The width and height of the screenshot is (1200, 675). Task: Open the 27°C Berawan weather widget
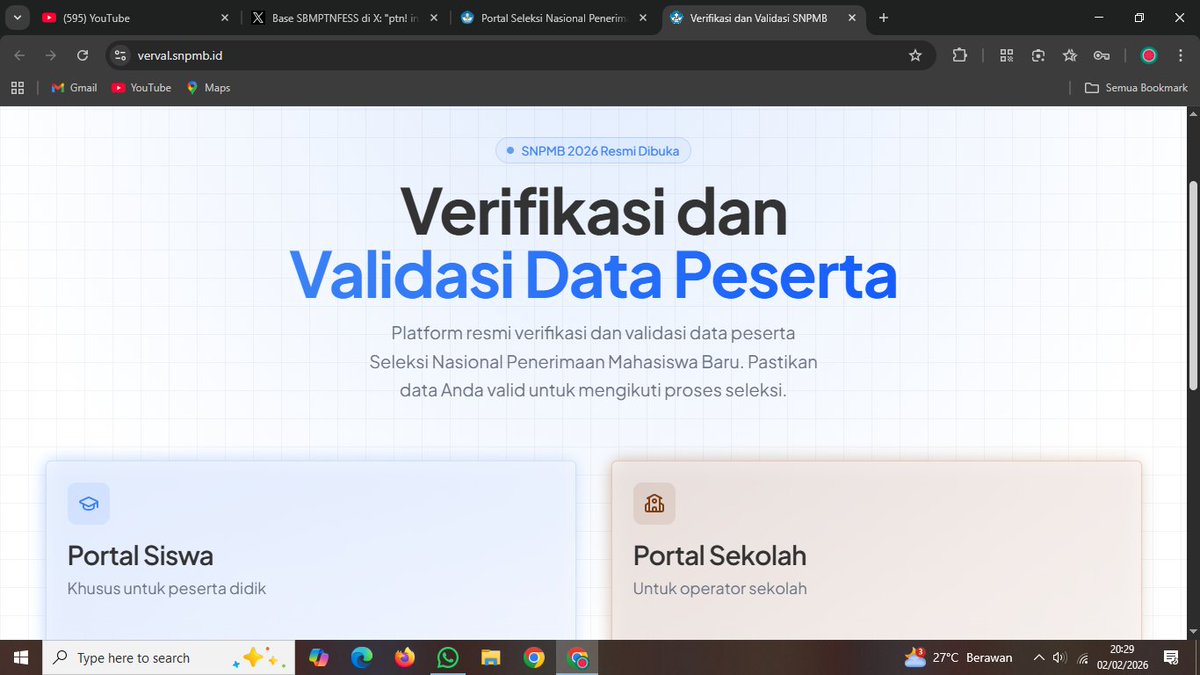[958, 658]
